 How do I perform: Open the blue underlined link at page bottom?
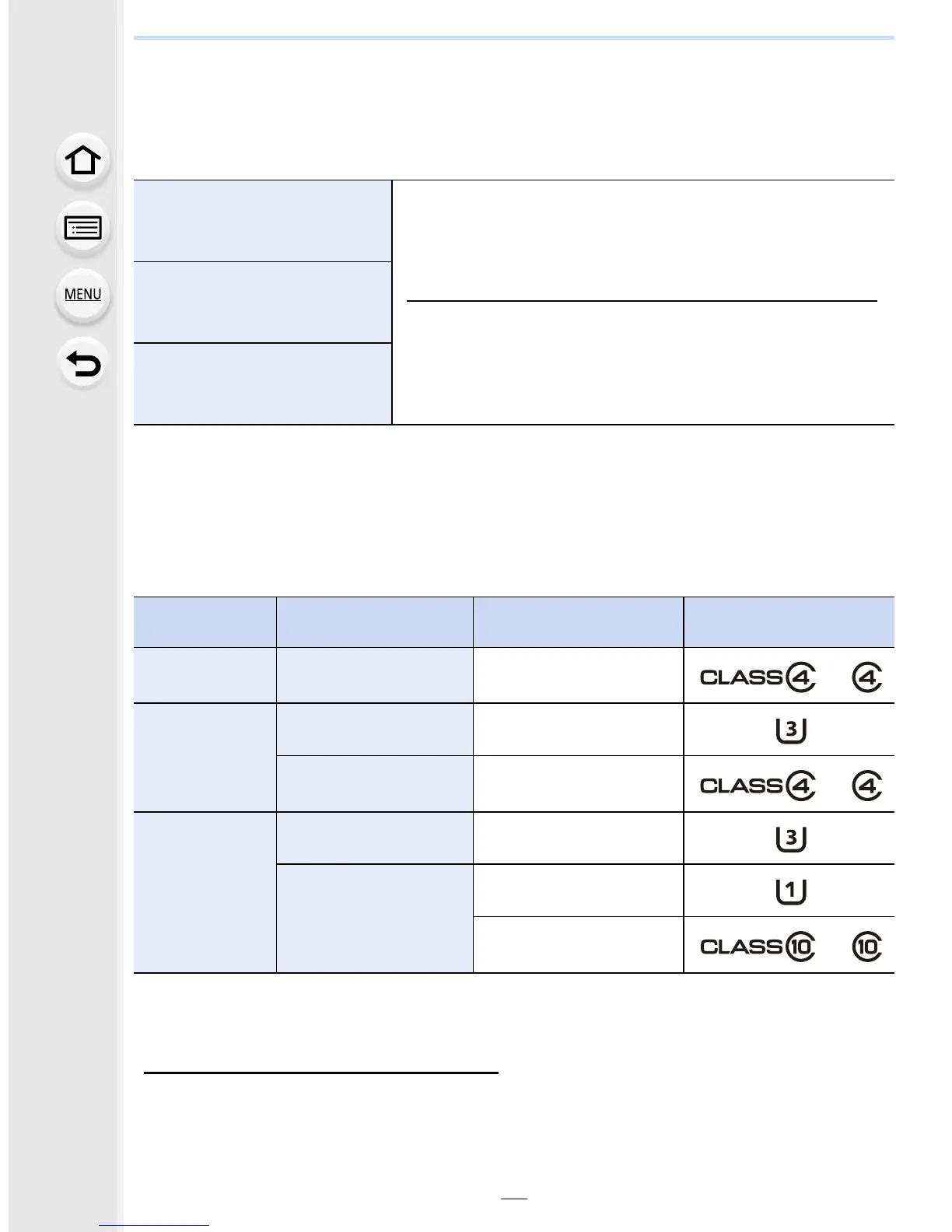(x=154, y=1225)
